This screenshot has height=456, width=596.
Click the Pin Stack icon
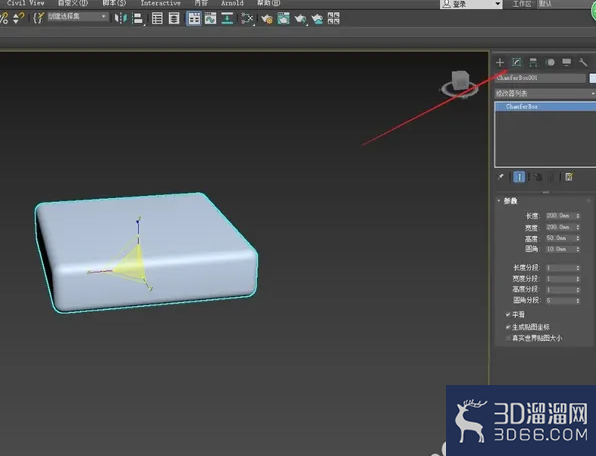point(500,177)
